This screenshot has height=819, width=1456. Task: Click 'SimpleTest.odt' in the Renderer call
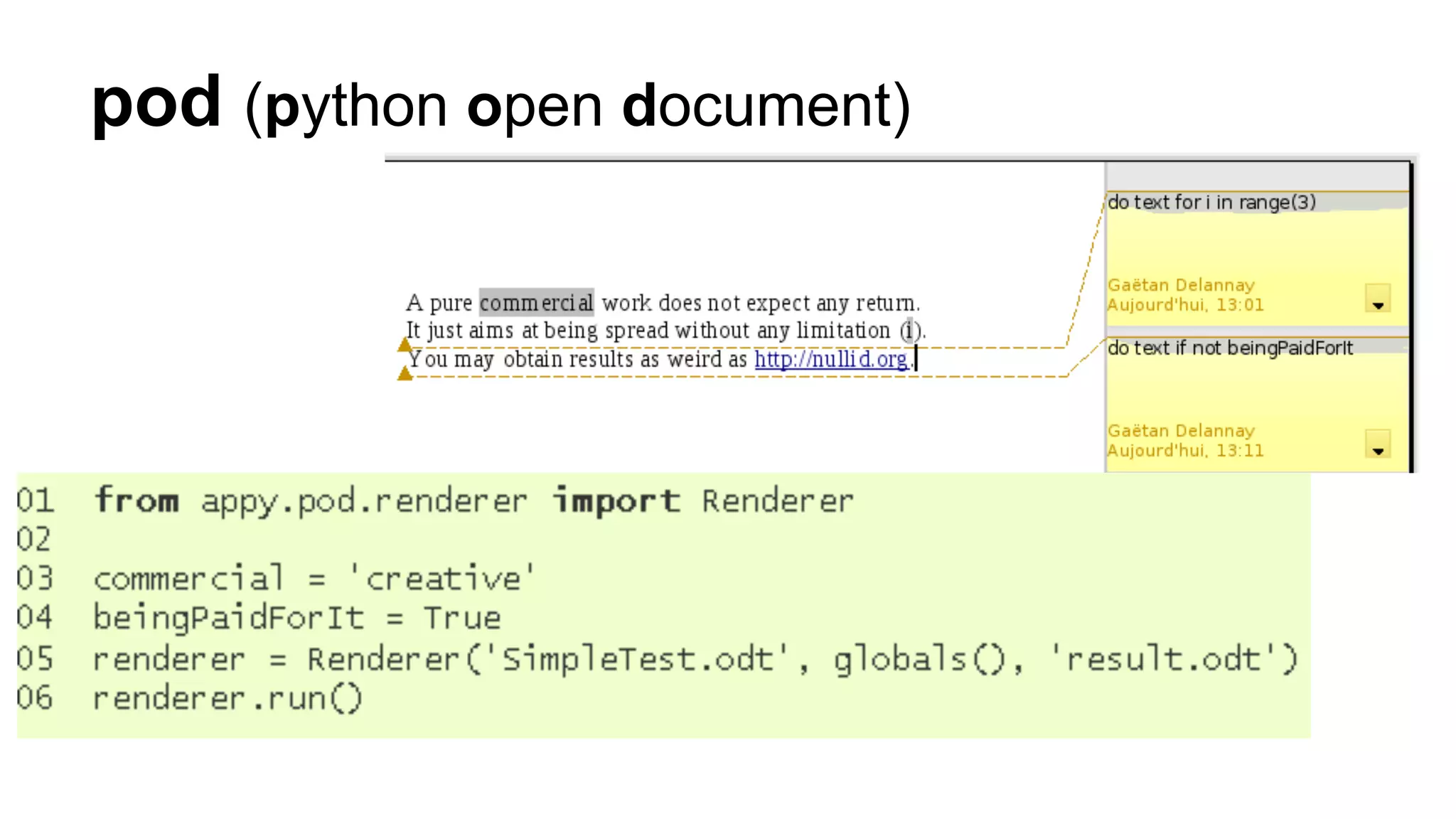click(x=637, y=659)
